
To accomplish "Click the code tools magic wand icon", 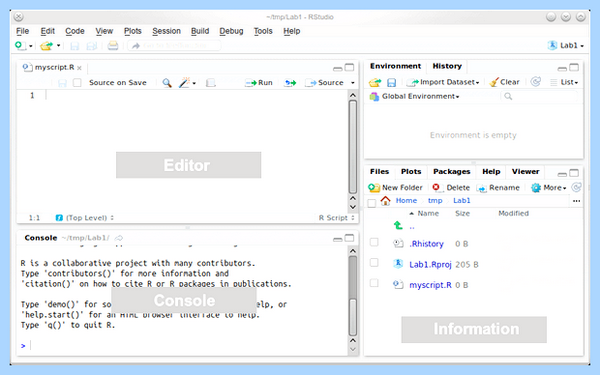I will (185, 83).
